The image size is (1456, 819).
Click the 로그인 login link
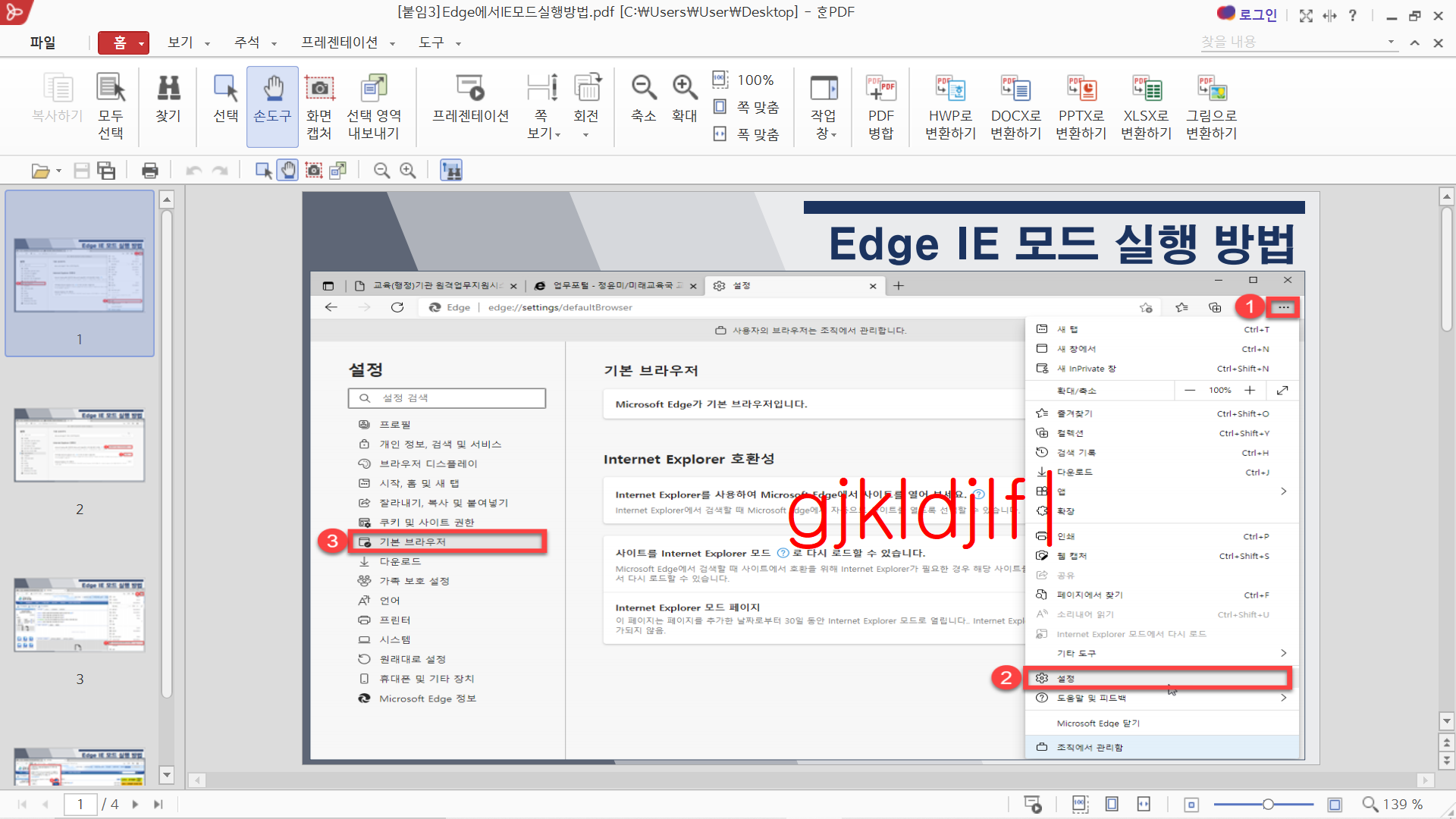coord(1248,14)
